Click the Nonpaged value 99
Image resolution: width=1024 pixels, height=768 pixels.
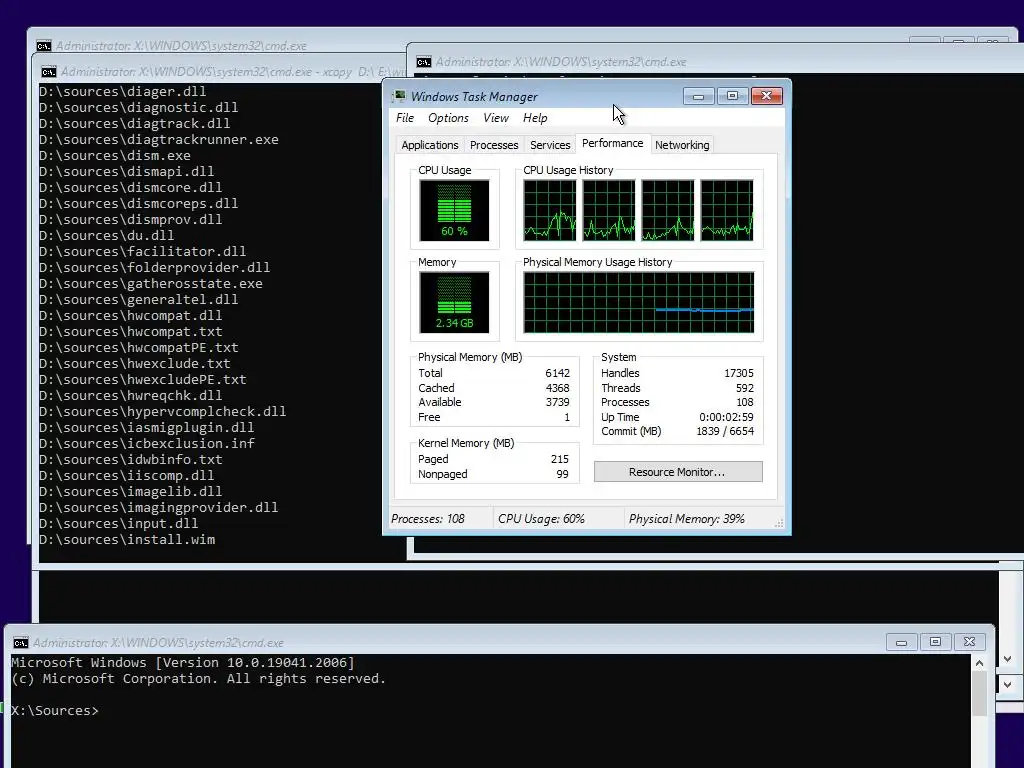(562, 474)
